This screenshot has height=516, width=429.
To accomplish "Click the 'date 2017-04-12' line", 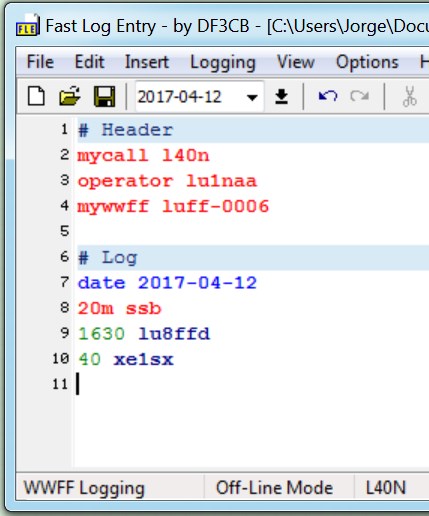I will click(167, 283).
